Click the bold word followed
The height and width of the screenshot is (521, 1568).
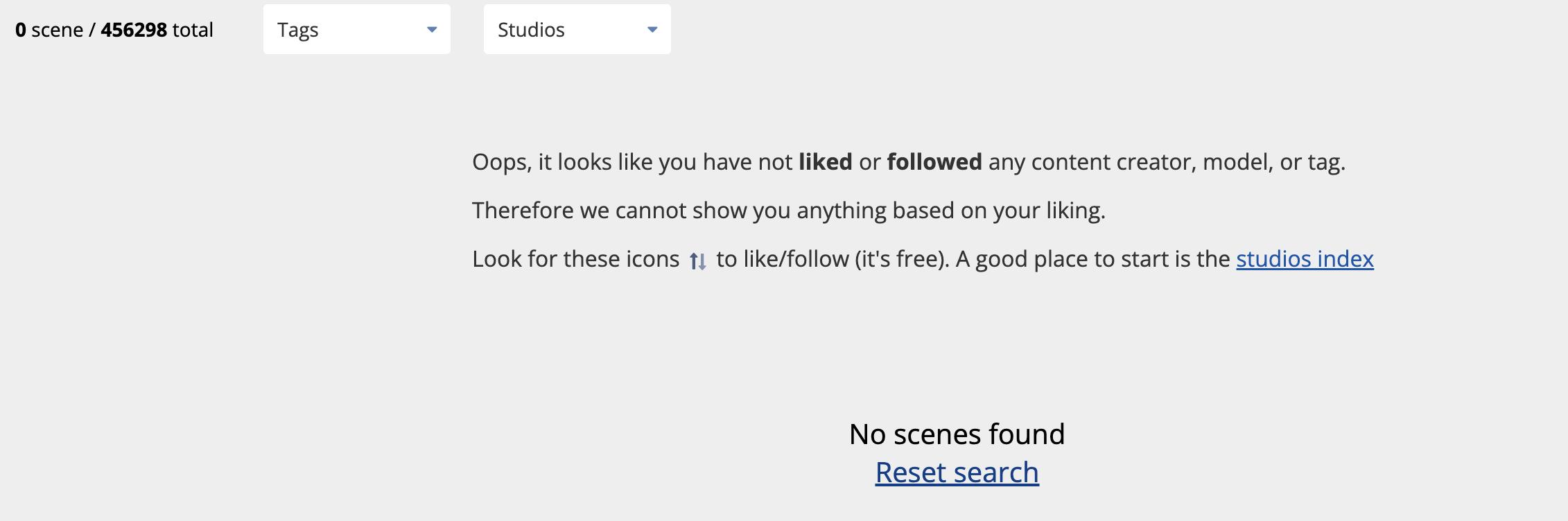[x=934, y=161]
